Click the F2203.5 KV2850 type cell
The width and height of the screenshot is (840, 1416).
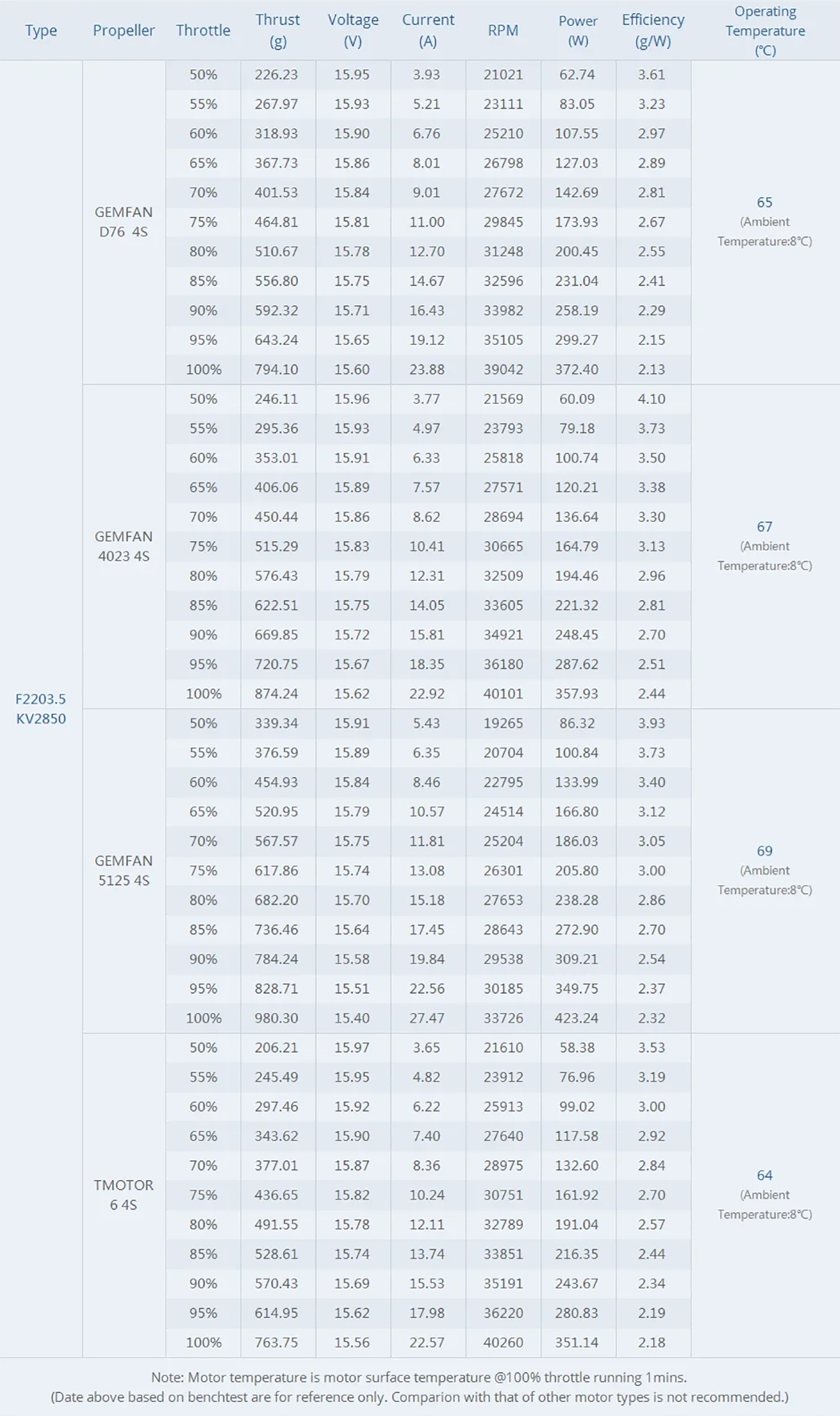tap(41, 708)
